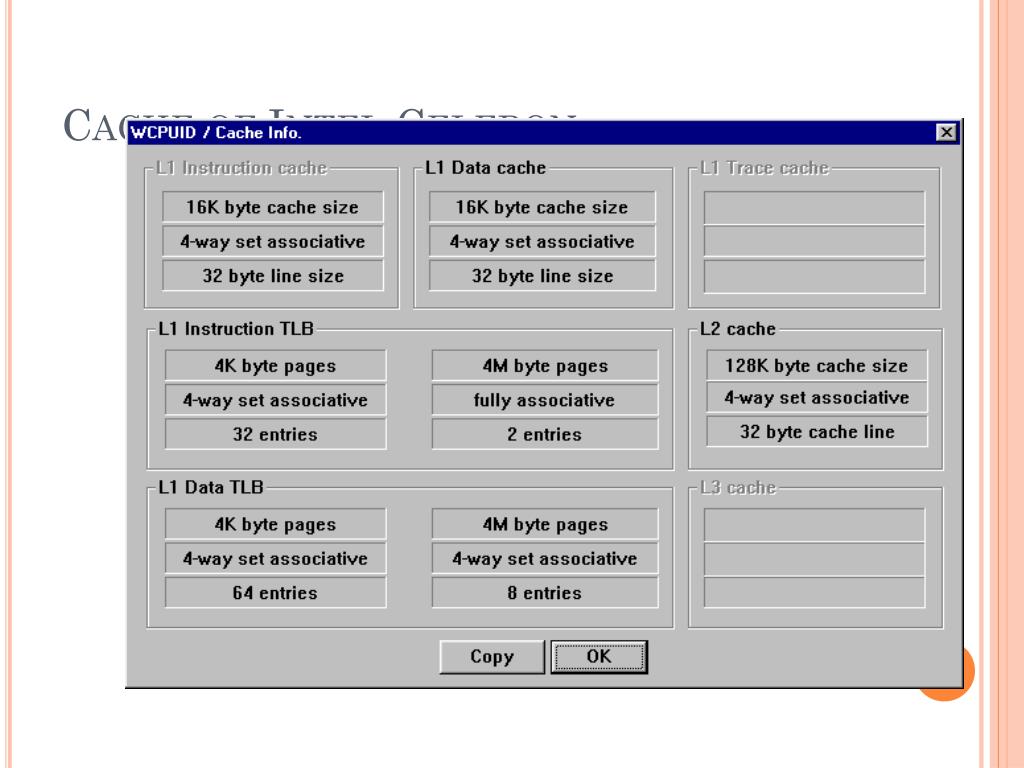Click the fully associative field
1024x768 pixels.
coord(545,400)
